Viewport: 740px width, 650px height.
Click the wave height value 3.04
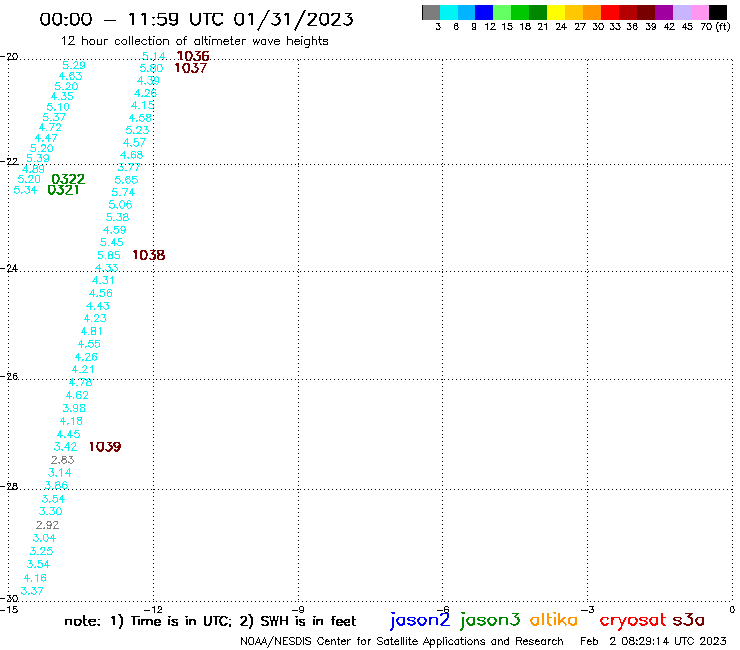44,538
